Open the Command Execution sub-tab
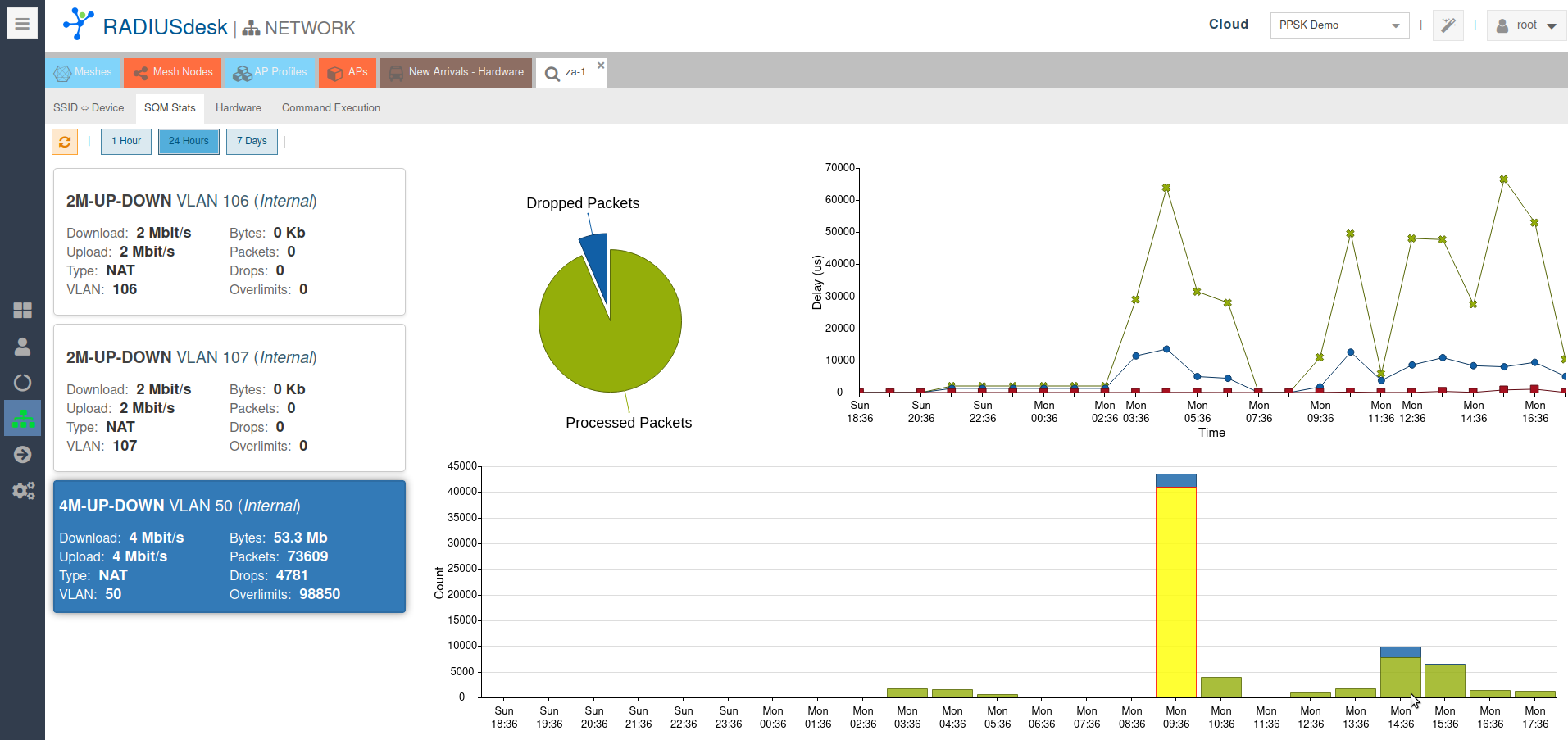This screenshot has height=740, width=1568. point(330,108)
